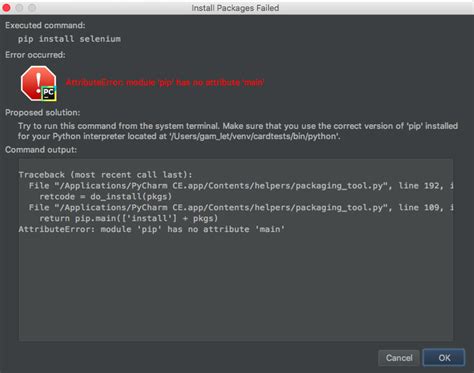Click the final AttributeError line in output
474x373 pixels.
click(152, 229)
